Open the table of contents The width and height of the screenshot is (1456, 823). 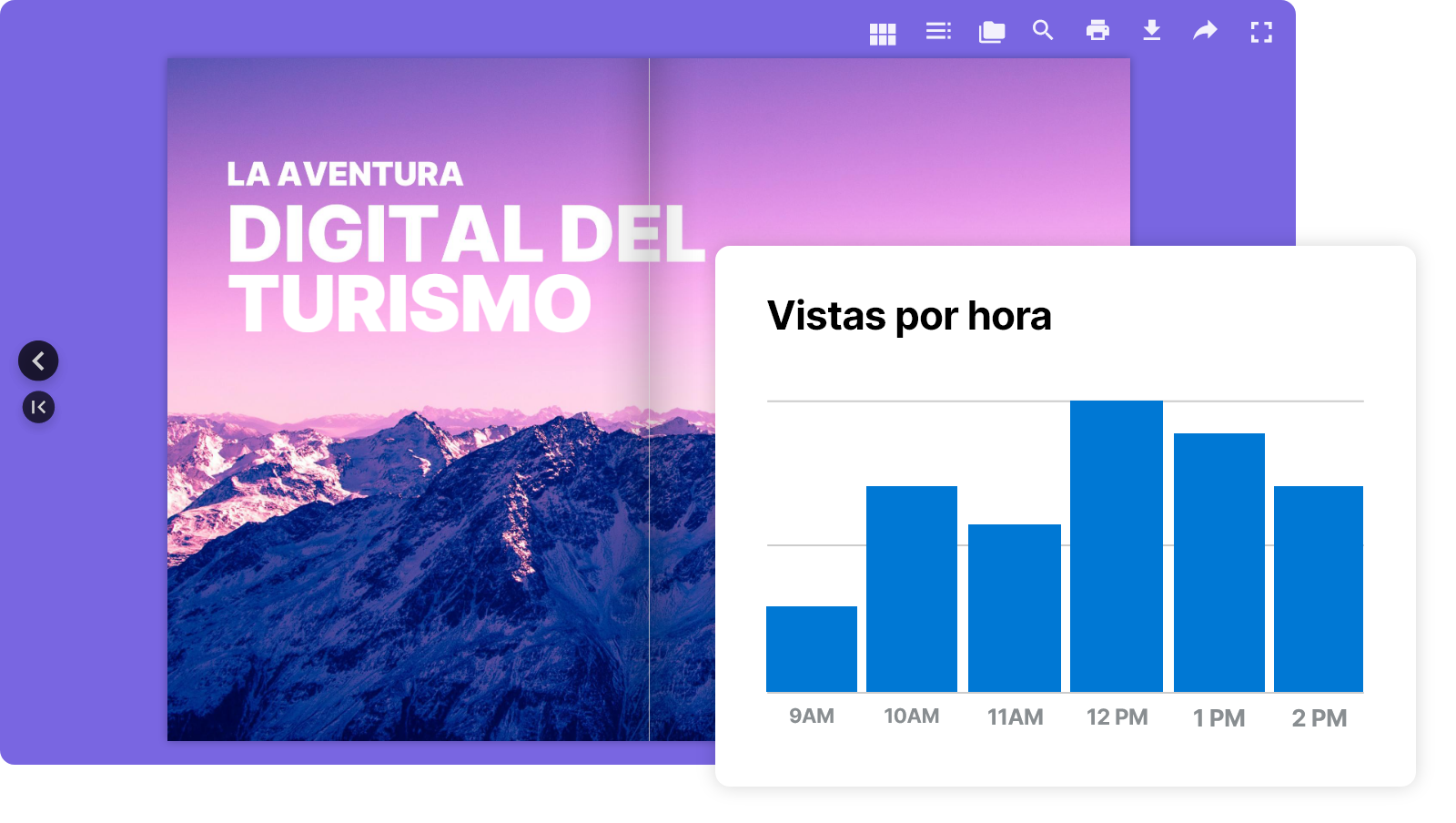[x=936, y=32]
